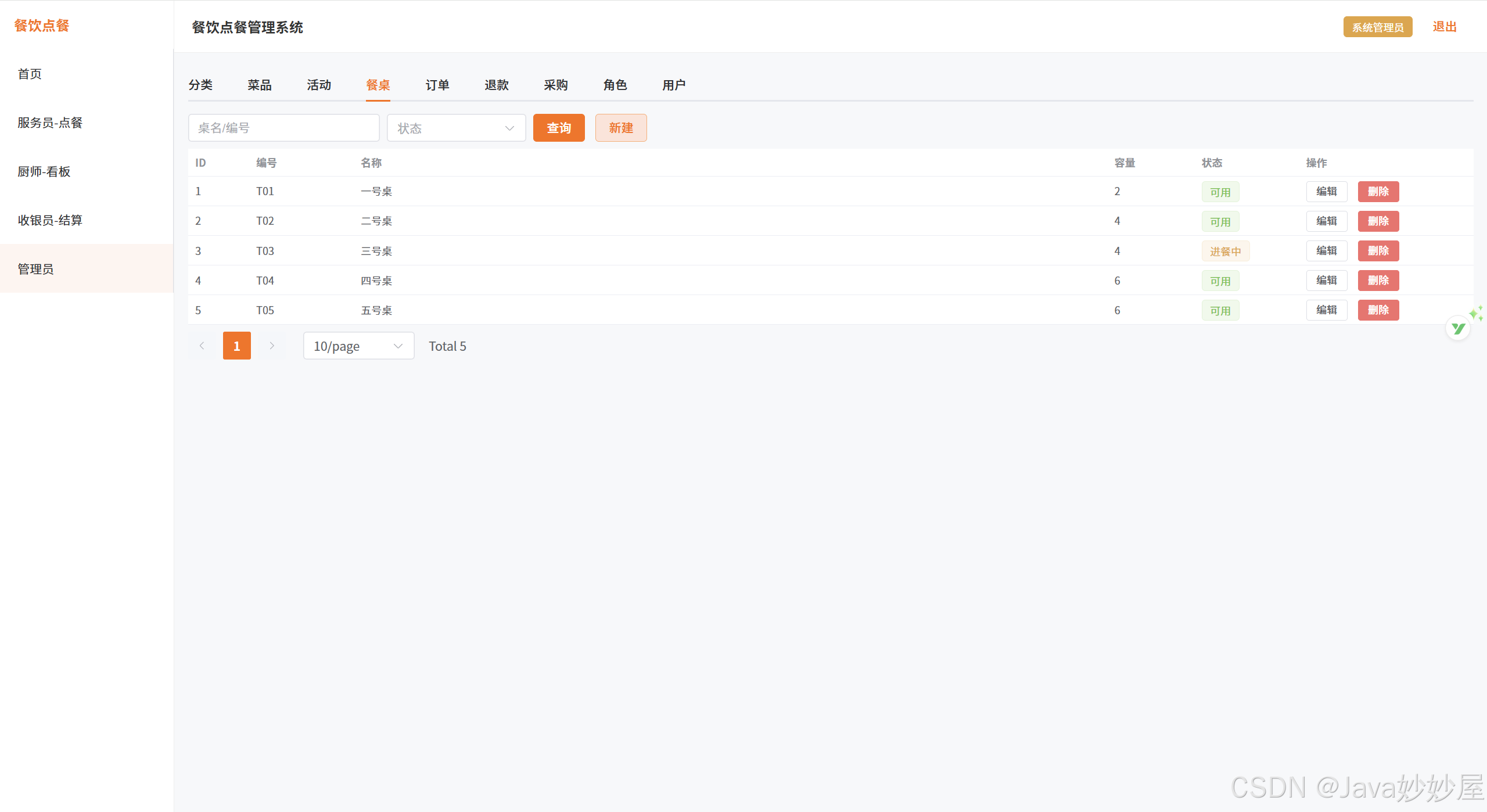Click the 查询 search button
This screenshot has width=1487, height=812.
tap(558, 128)
